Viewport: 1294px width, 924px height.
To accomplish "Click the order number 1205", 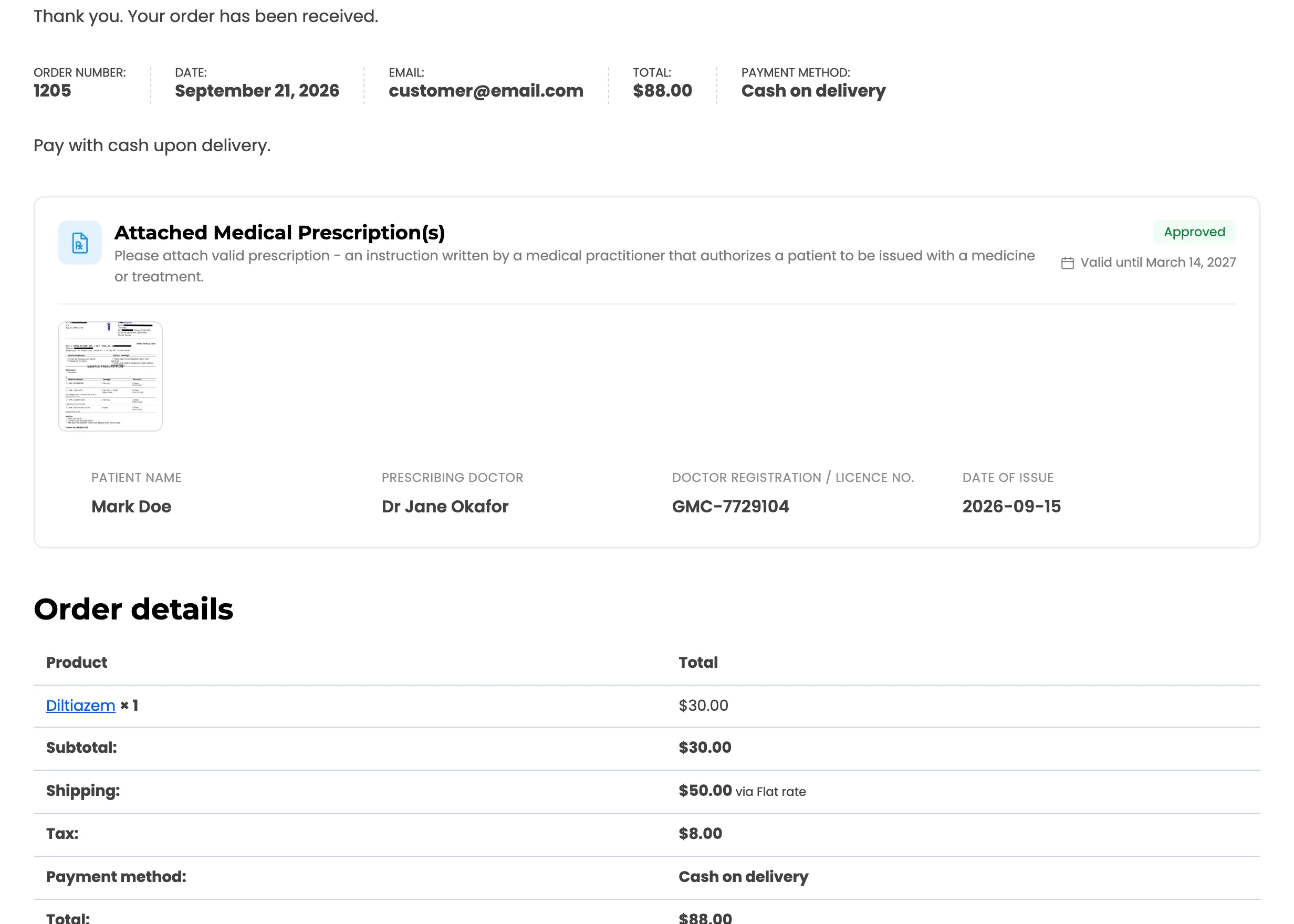I will pos(53,91).
